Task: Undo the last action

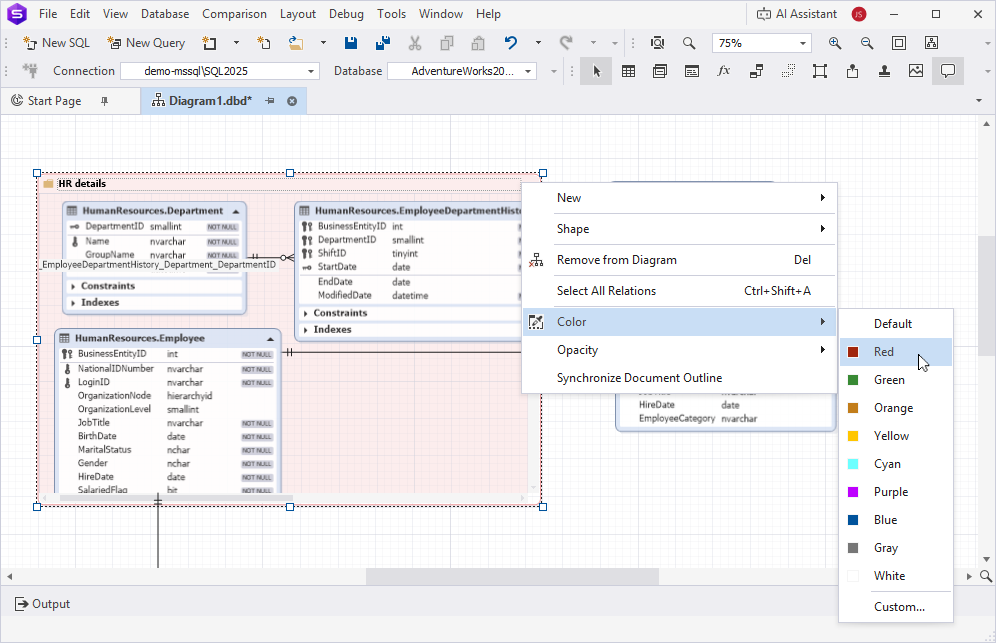Action: point(511,43)
